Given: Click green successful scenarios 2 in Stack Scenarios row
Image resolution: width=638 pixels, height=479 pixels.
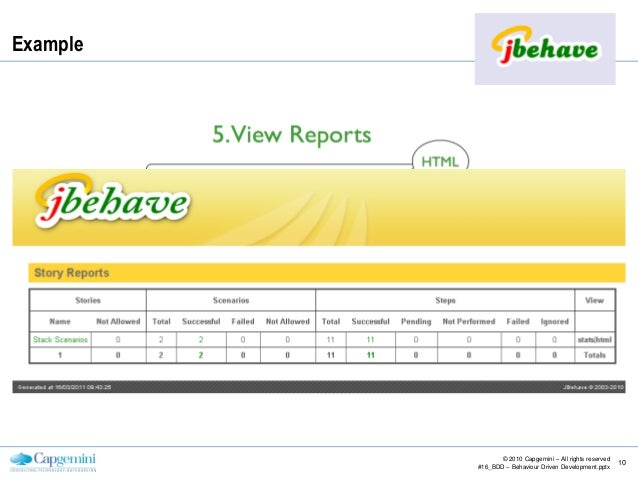Looking at the screenshot, I should click(201, 339).
